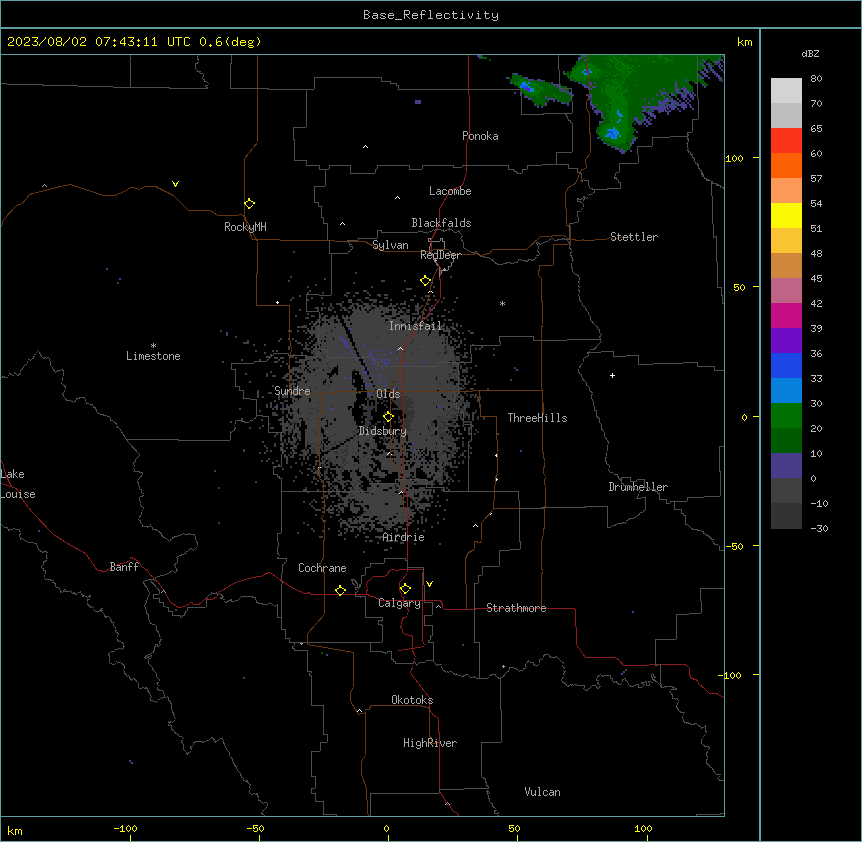862x842 pixels.
Task: Select the Innisfail label
Action: [x=415, y=326]
